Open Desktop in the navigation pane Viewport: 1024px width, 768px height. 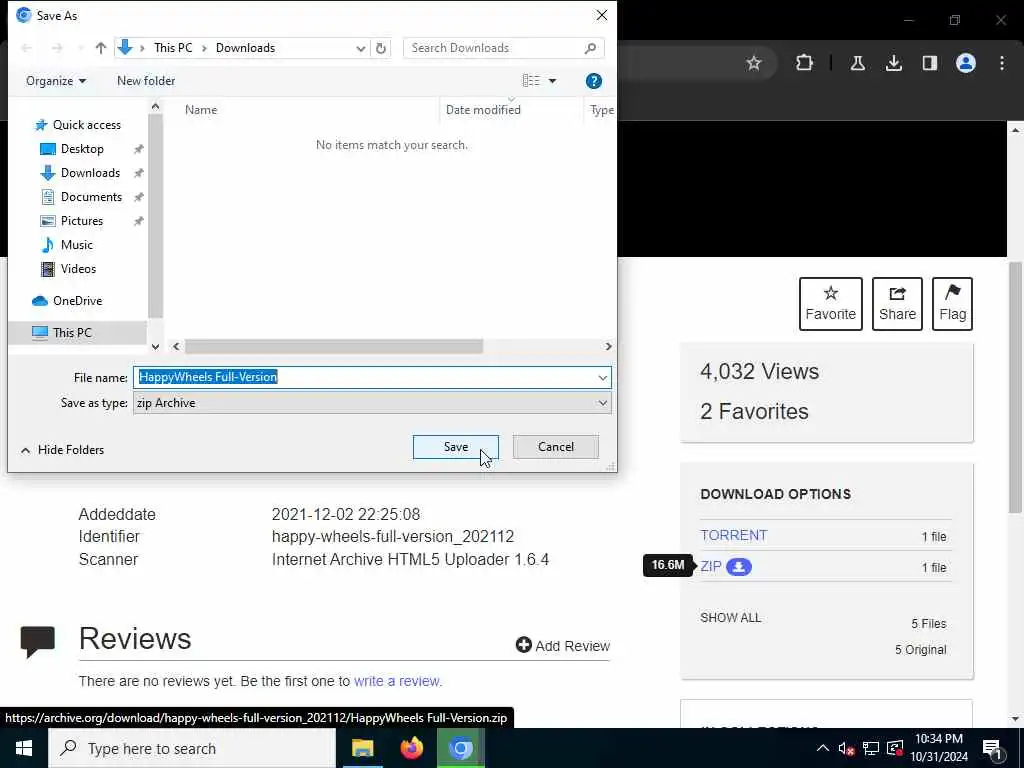click(82, 149)
